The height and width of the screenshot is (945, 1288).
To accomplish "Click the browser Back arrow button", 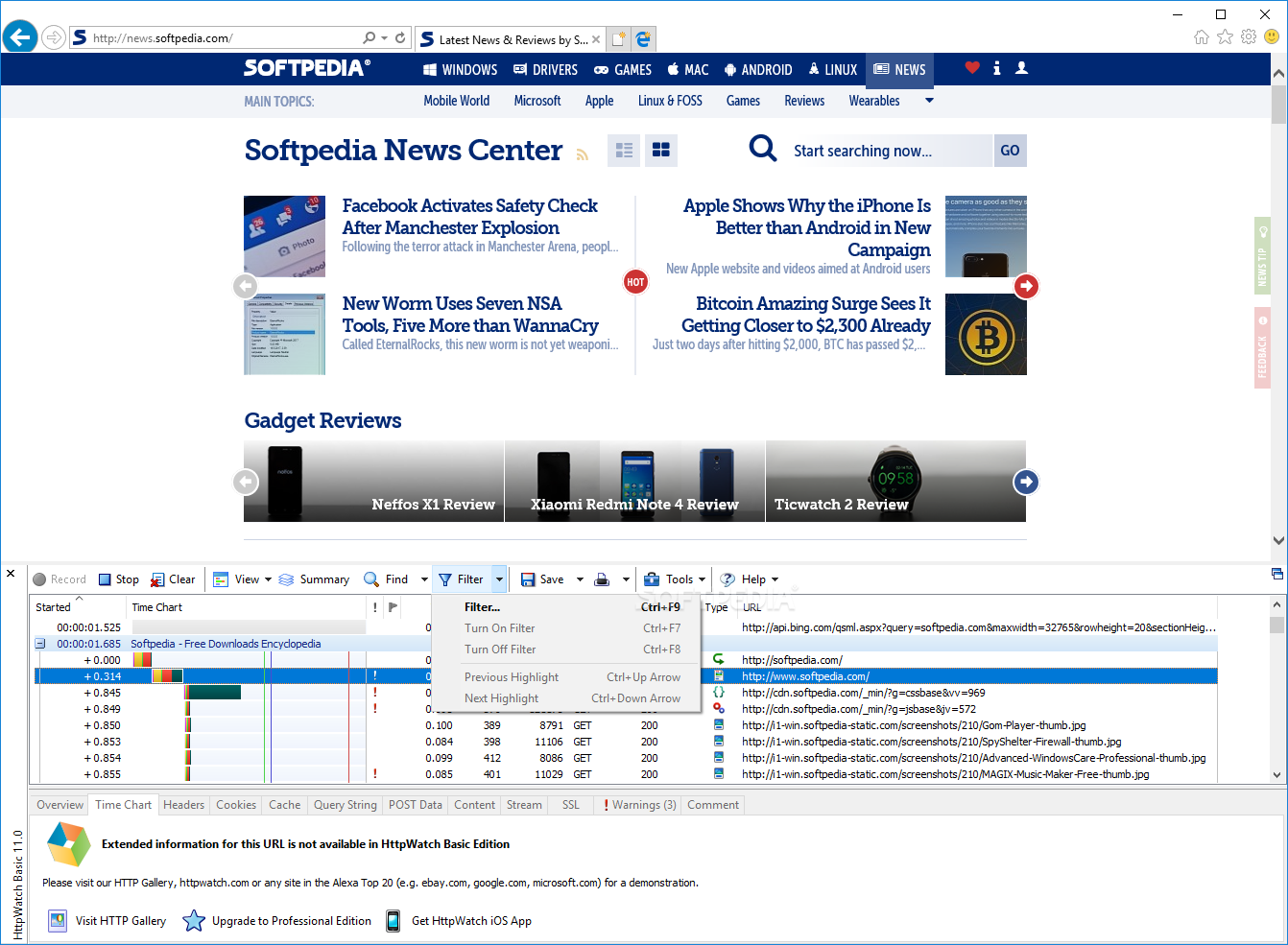I will pyautogui.click(x=20, y=37).
